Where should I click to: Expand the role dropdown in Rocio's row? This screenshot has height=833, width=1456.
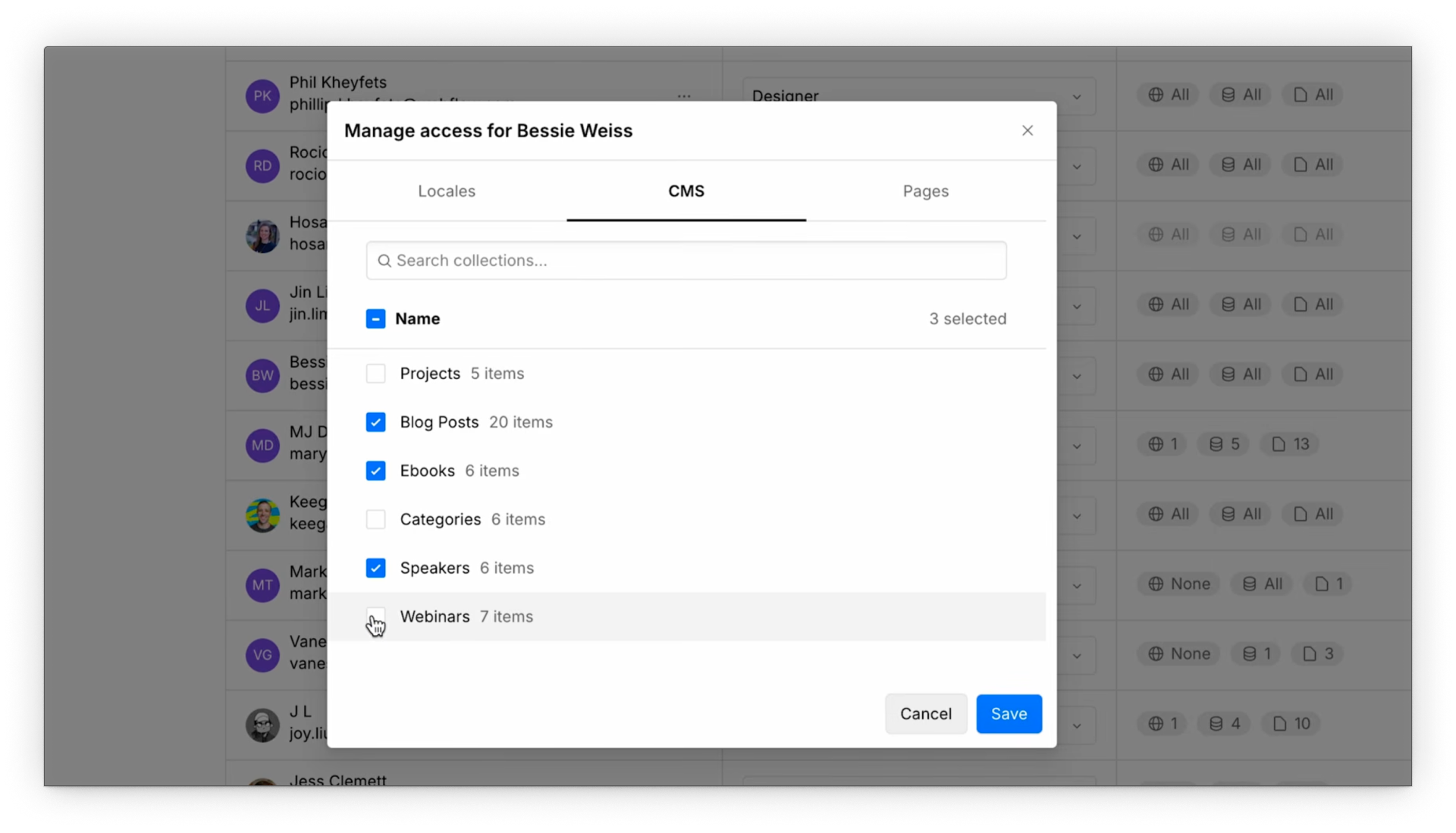tap(1076, 166)
